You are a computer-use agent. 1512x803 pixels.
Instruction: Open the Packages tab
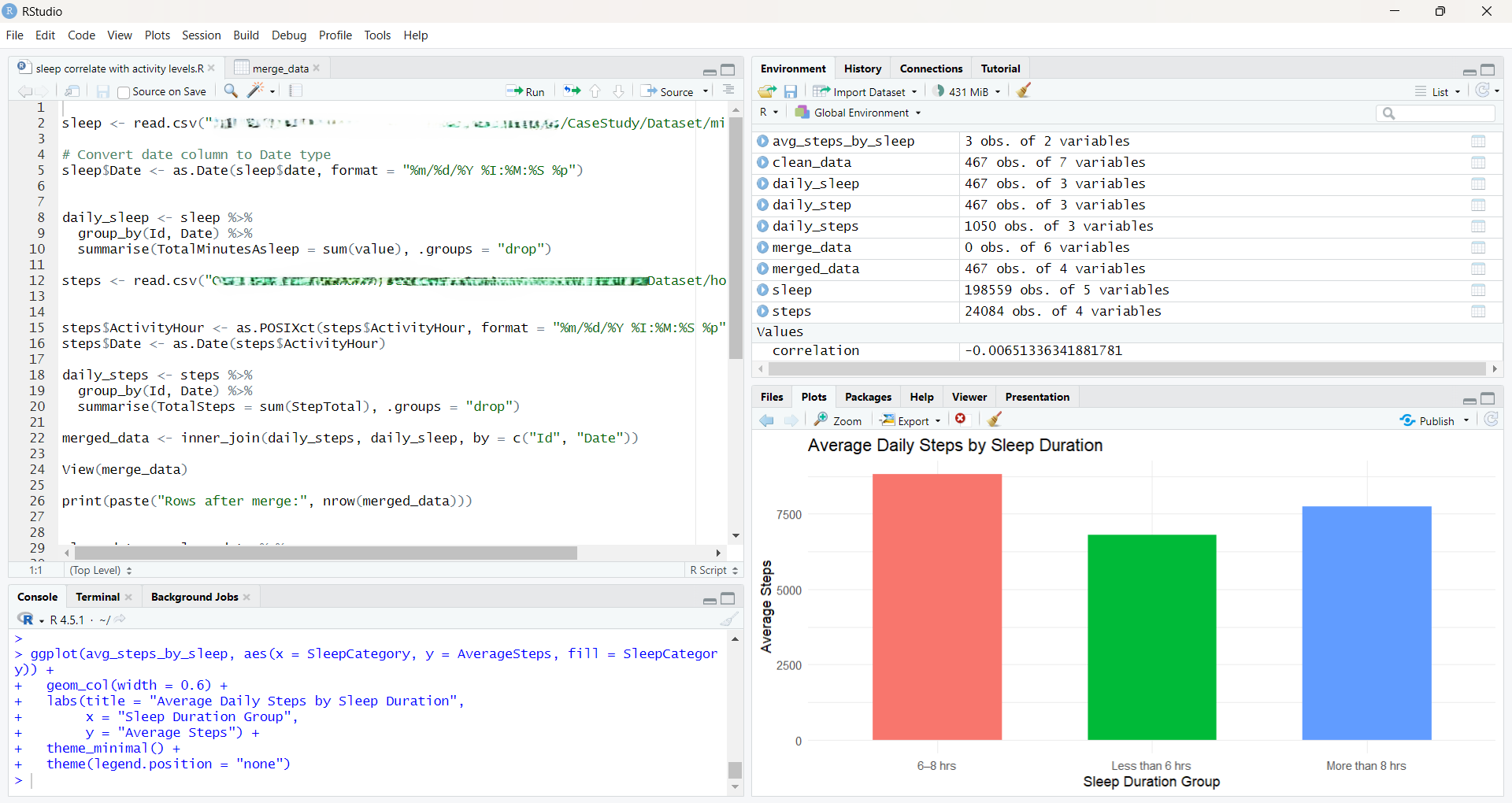tap(868, 397)
